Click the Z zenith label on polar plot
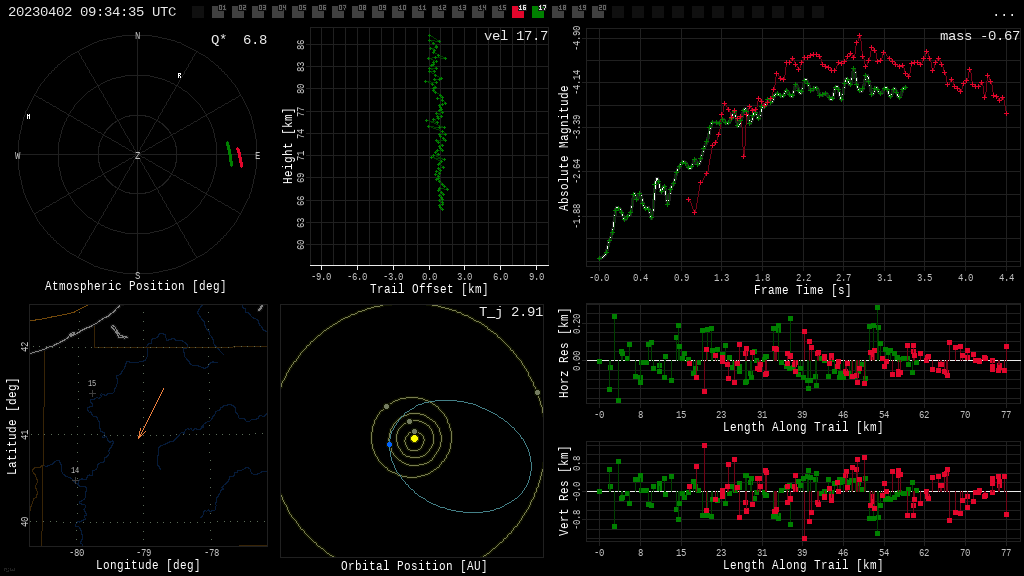The width and height of the screenshot is (1024, 576). 138,155
